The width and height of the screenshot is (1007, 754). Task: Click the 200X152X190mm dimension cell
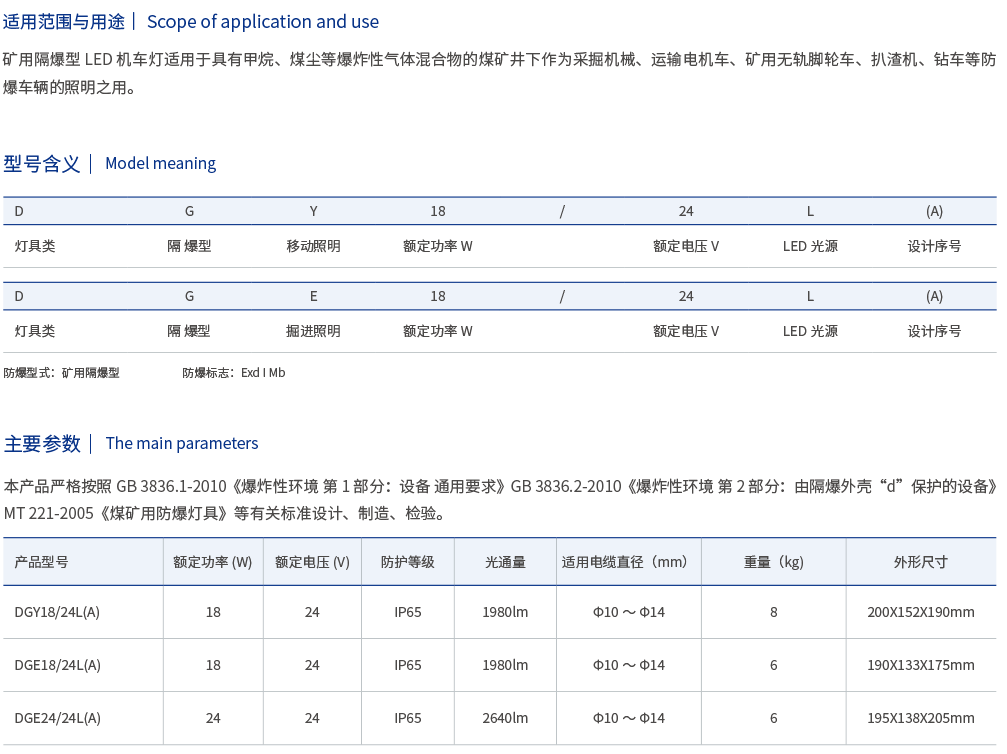(x=920, y=612)
